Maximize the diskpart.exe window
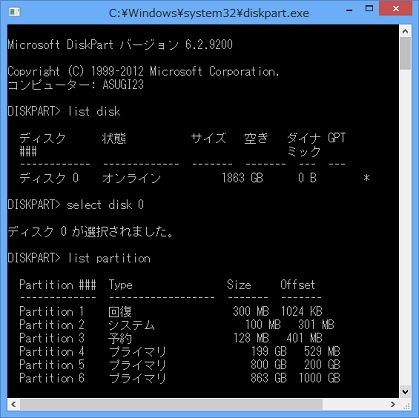Viewport: 419px width, 418px height. point(369,9)
